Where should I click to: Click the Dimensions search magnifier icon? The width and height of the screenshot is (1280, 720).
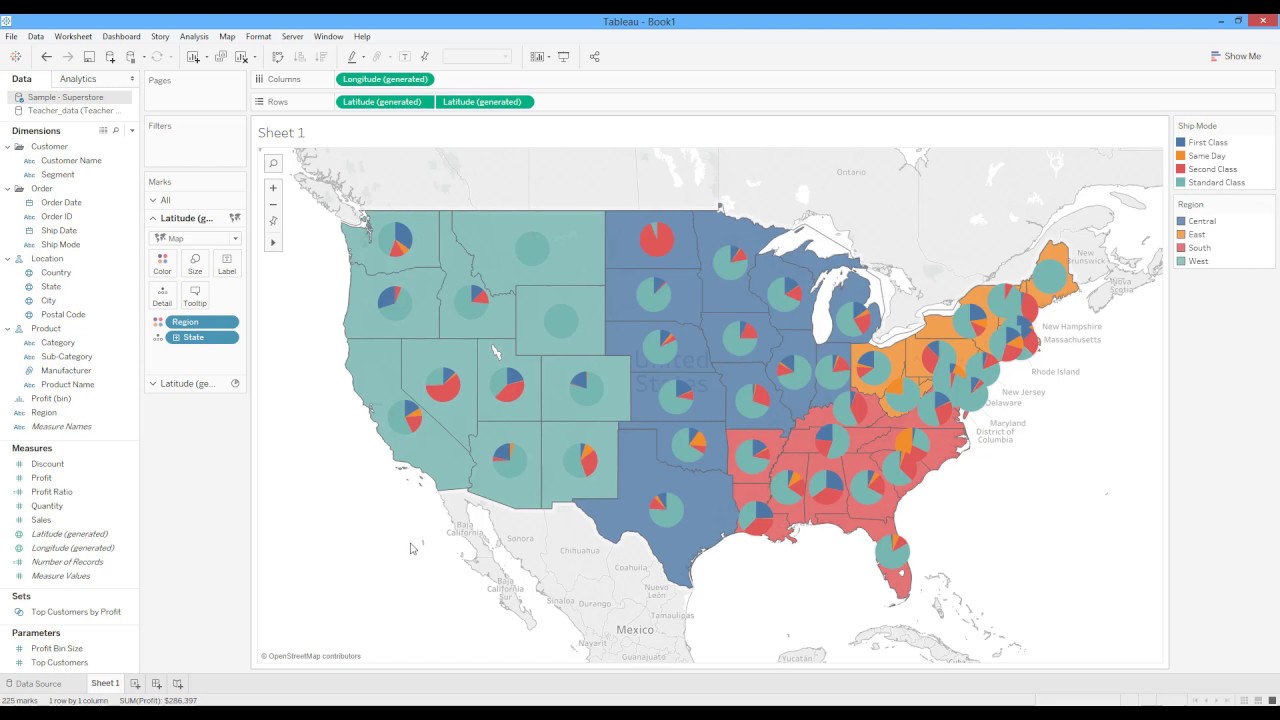116,131
